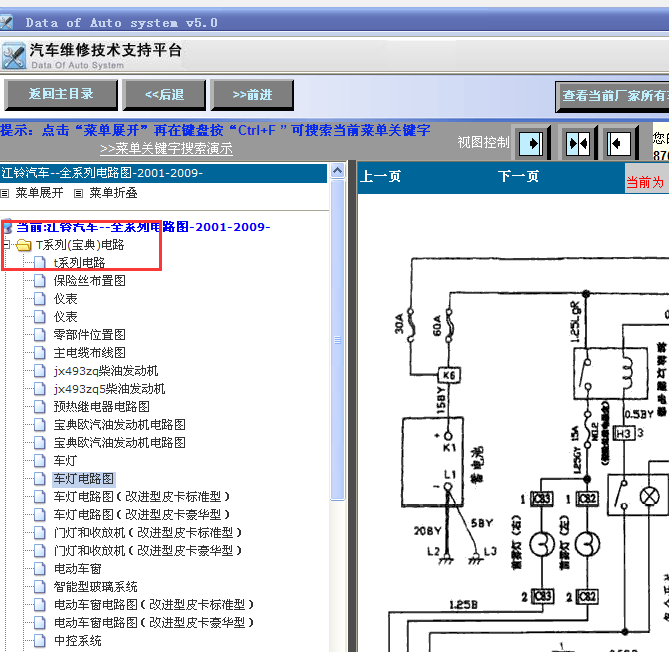Open the menu keyword search demo link
Viewport: 669px width, 652px height.
tap(166, 148)
